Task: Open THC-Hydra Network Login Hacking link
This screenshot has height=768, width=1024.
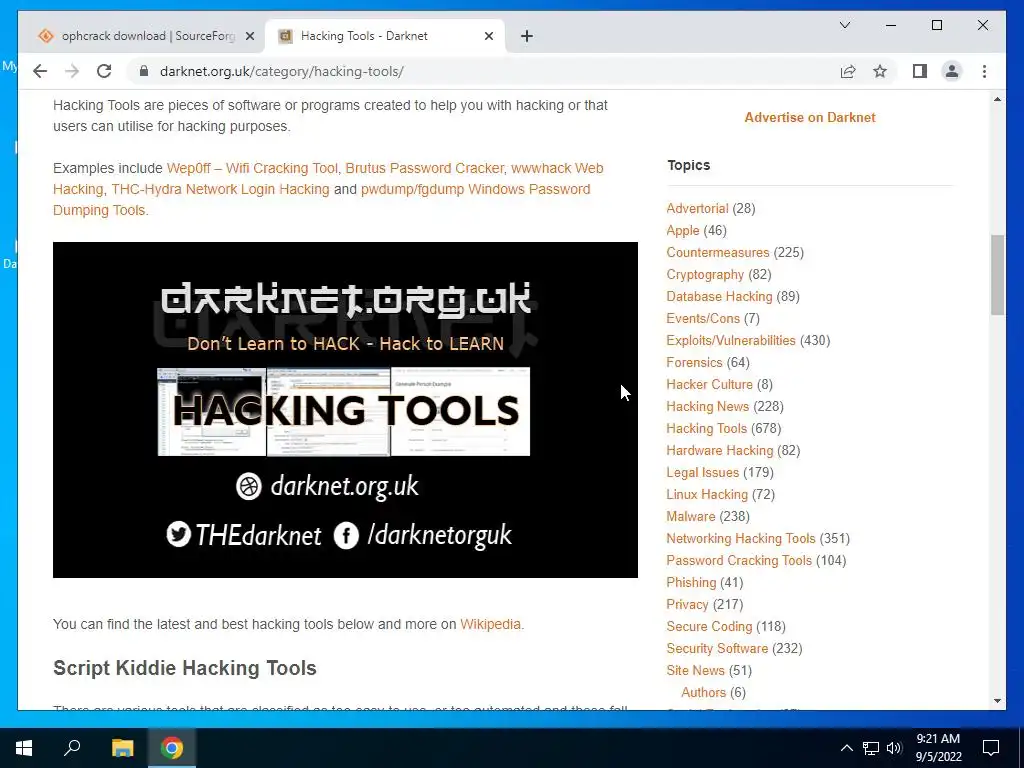Action: click(220, 189)
